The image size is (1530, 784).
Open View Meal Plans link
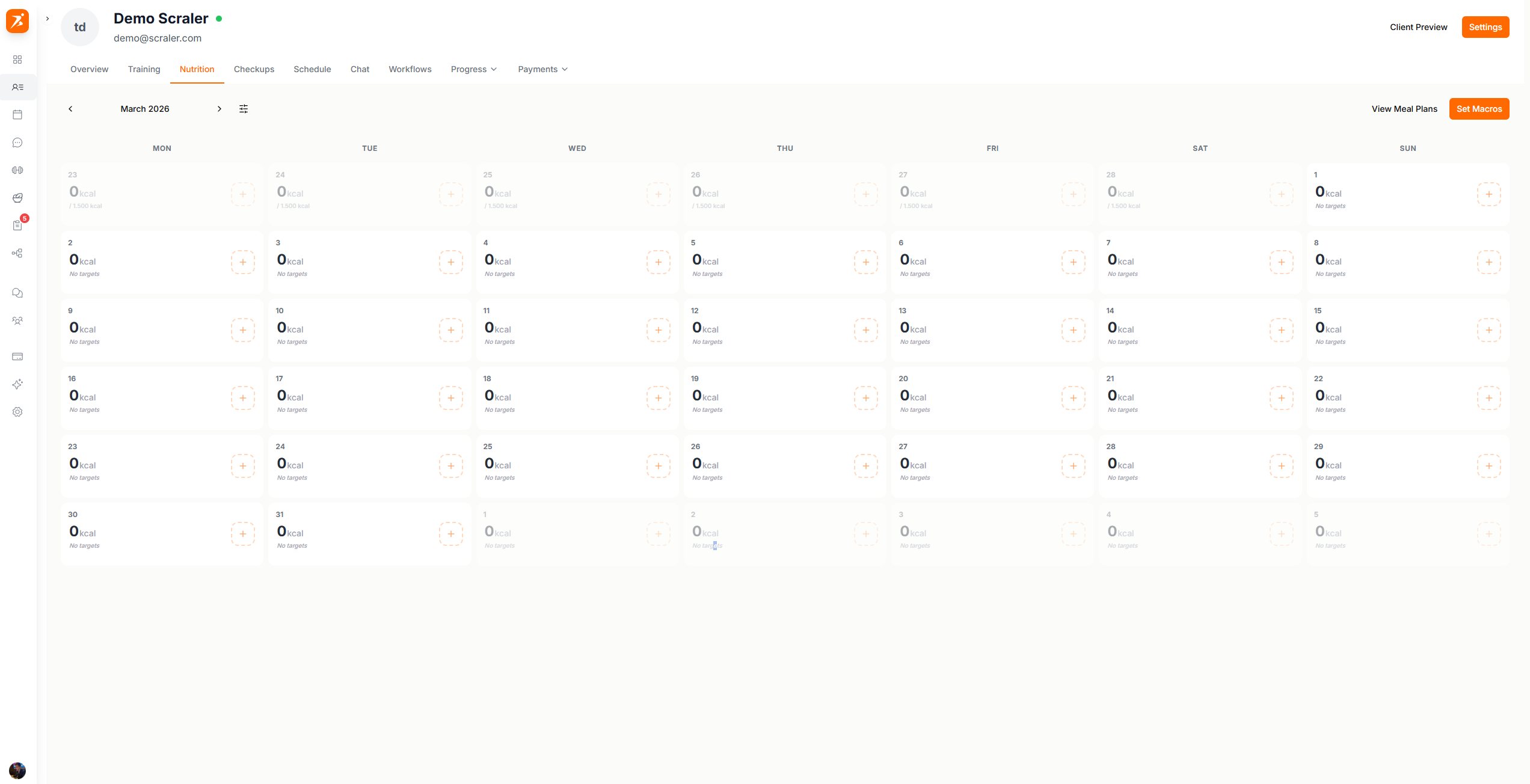tap(1404, 109)
